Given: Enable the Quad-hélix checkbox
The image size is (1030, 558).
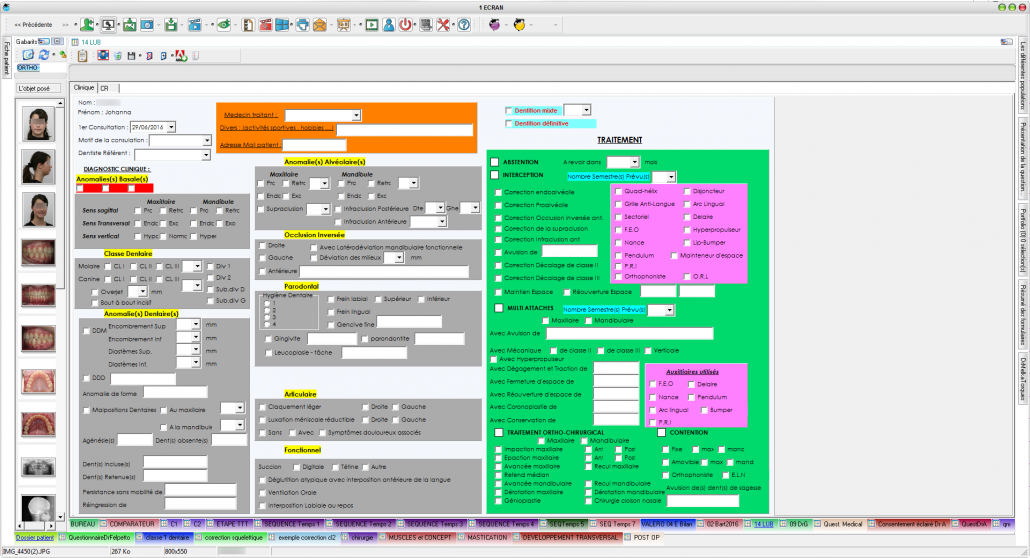Looking at the screenshot, I should pyautogui.click(x=619, y=190).
